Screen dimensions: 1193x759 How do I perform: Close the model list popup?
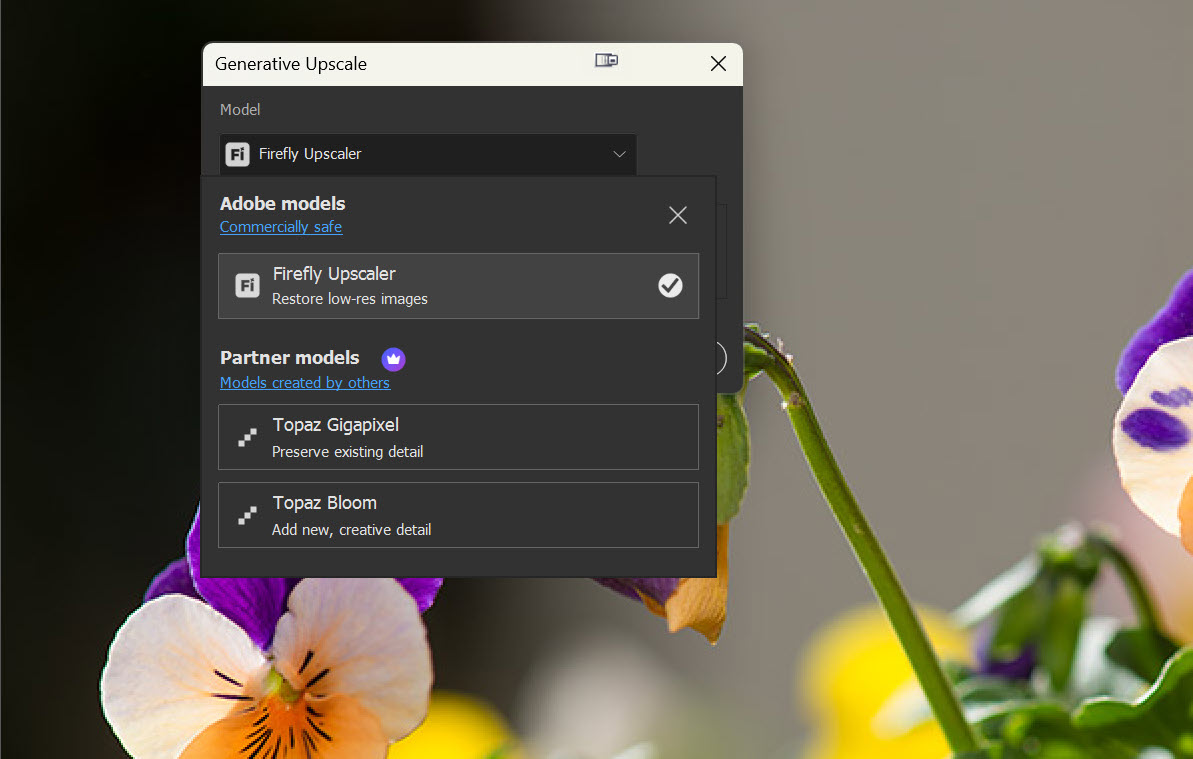(678, 215)
